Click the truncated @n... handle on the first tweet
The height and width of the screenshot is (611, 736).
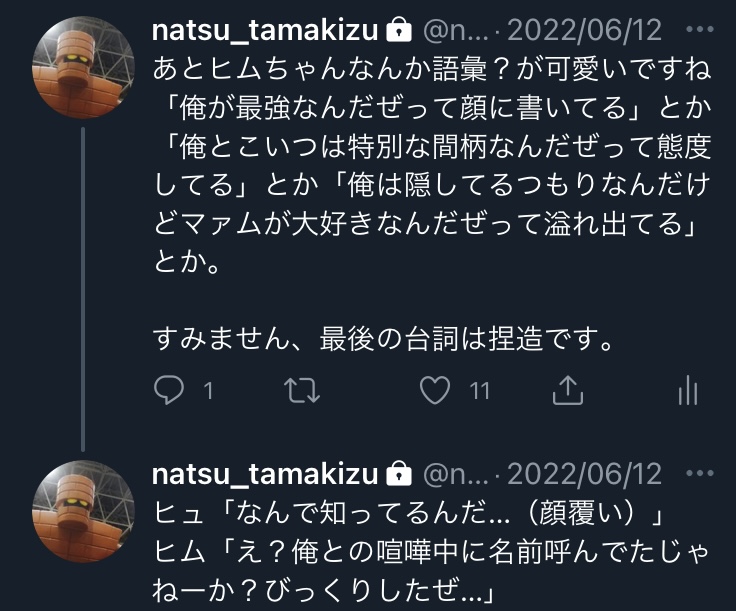click(455, 31)
